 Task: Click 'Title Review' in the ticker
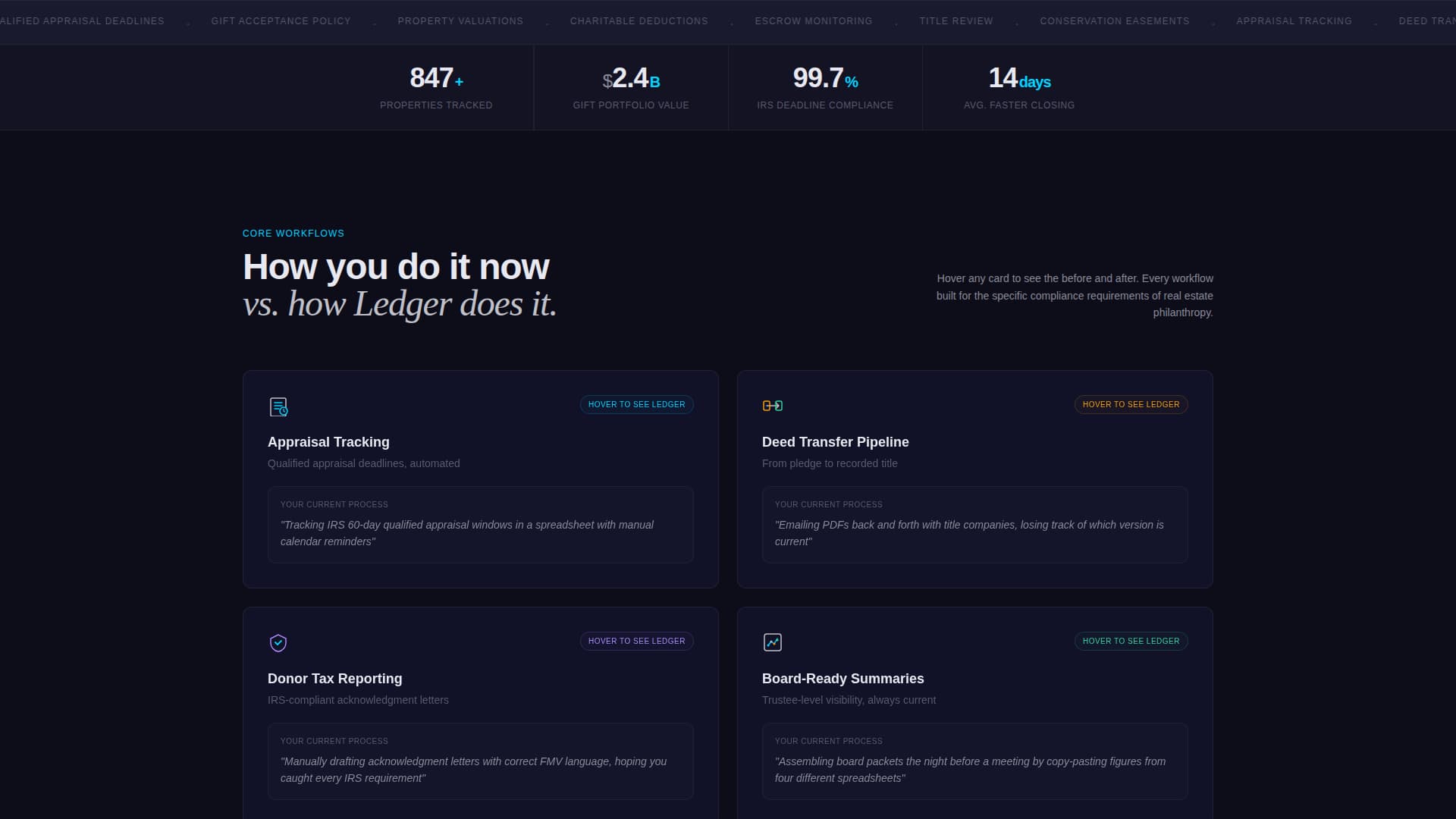[x=956, y=21]
